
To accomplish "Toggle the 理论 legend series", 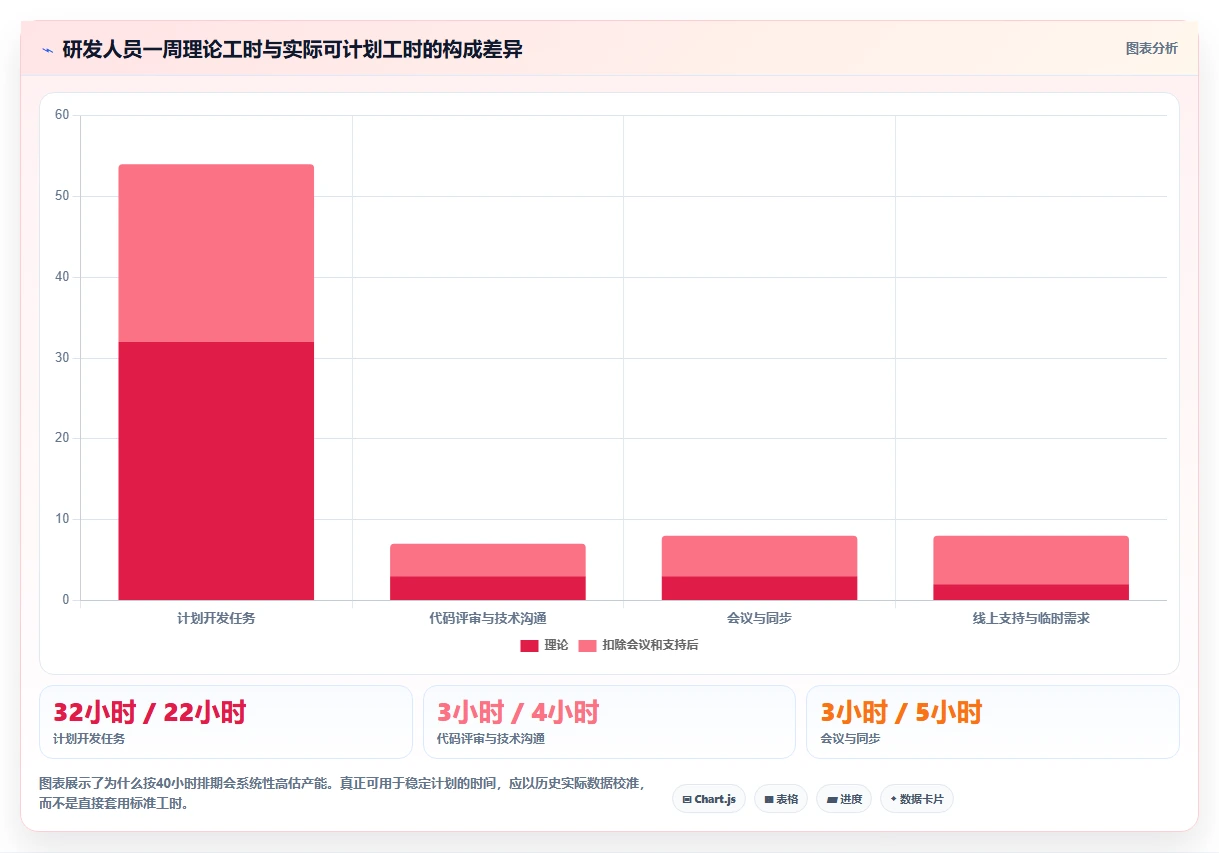I will click(x=544, y=645).
